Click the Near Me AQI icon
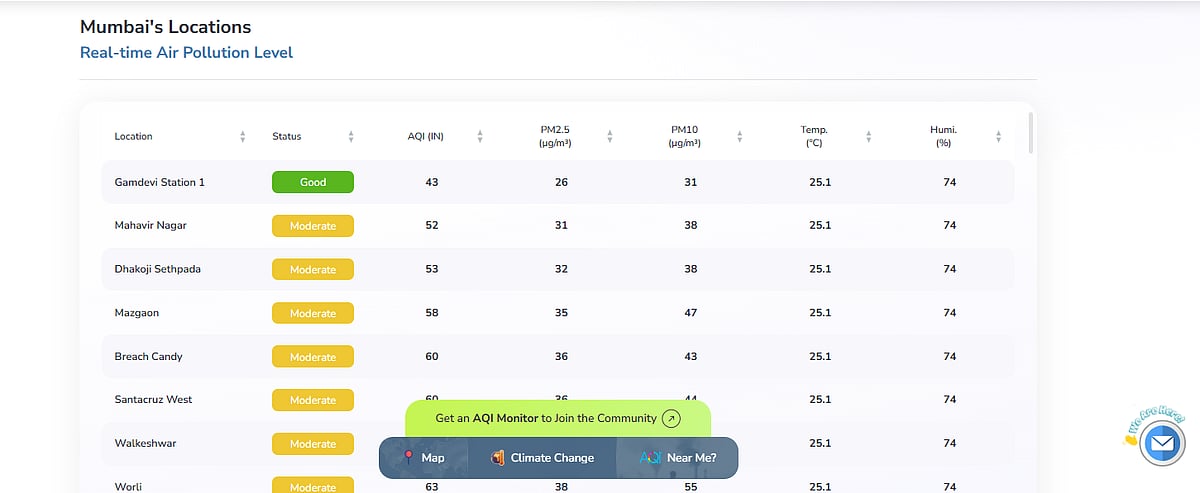Image resolution: width=1200 pixels, height=493 pixels. [650, 457]
